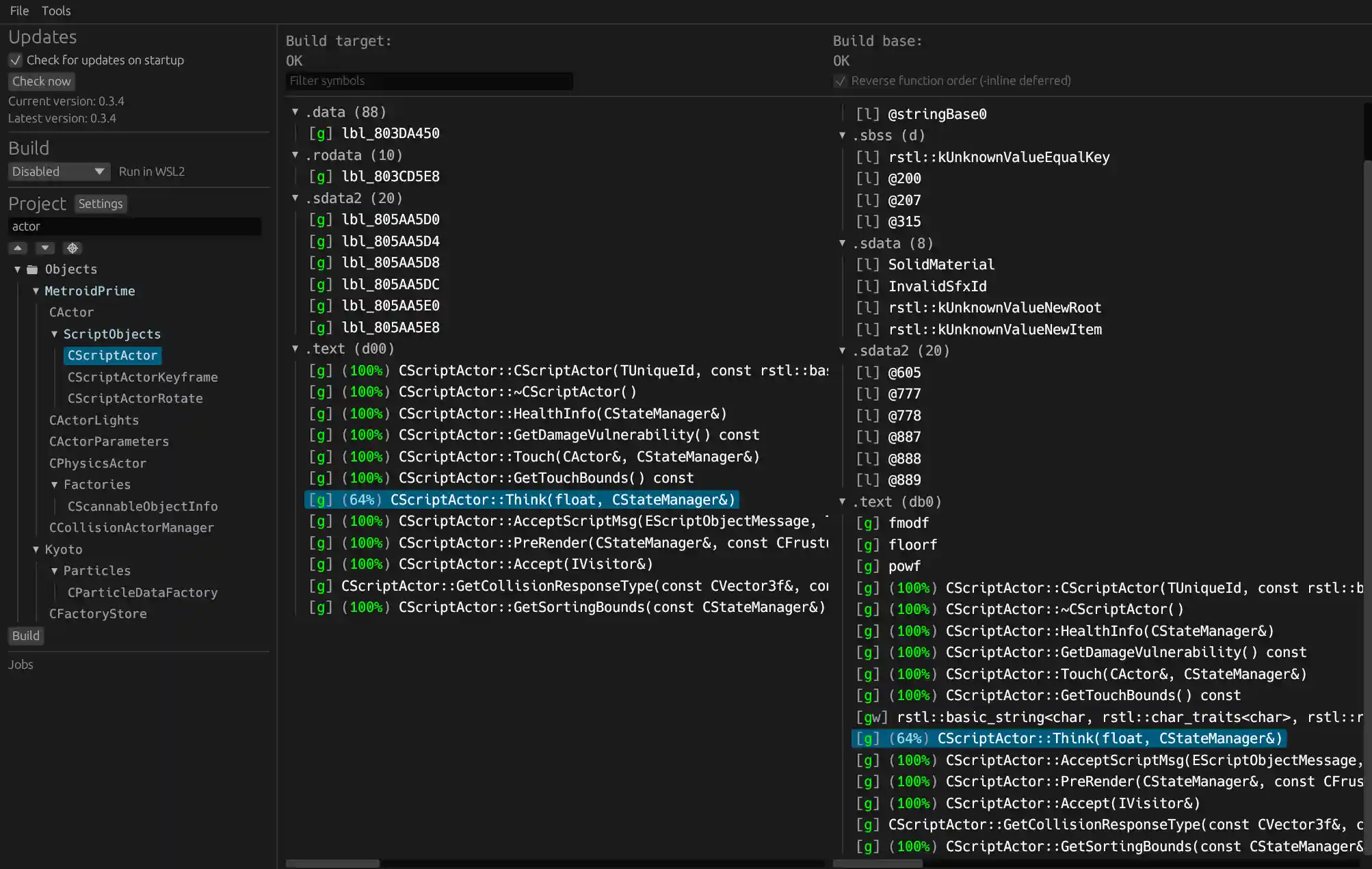Open the File menu
The height and width of the screenshot is (869, 1372).
(x=18, y=10)
